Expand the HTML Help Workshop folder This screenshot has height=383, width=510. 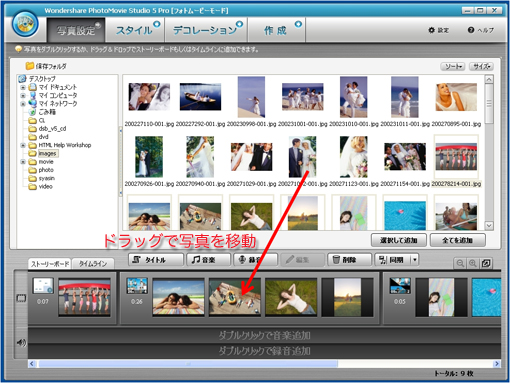pyautogui.click(x=23, y=145)
